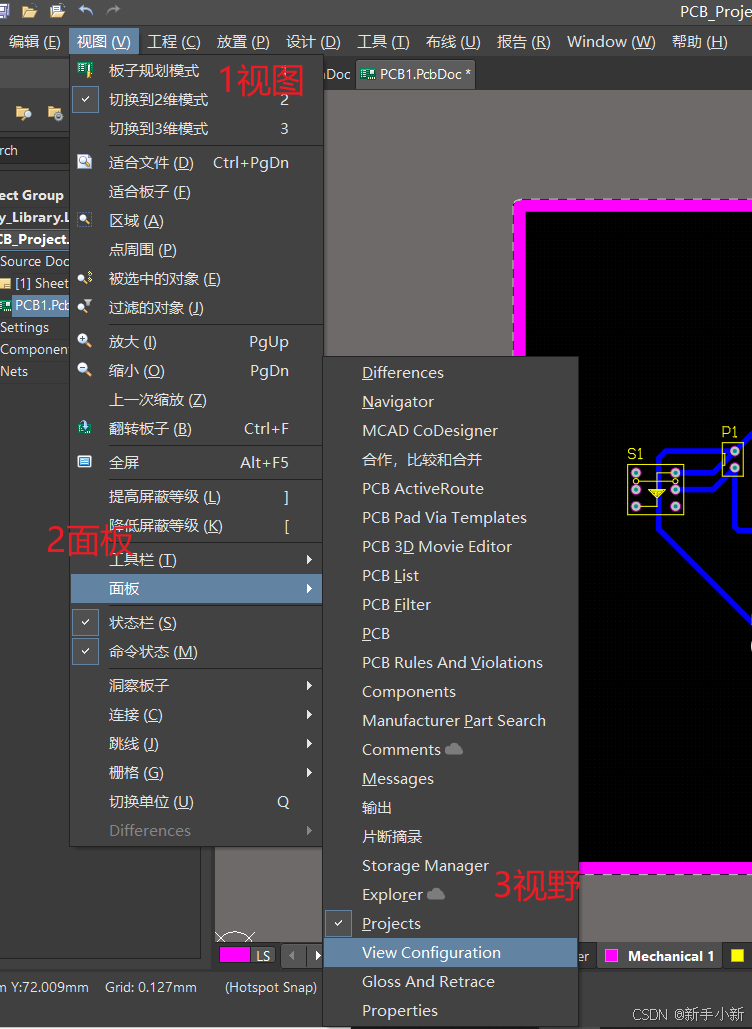Open the Design (设计) menu

pyautogui.click(x=313, y=42)
